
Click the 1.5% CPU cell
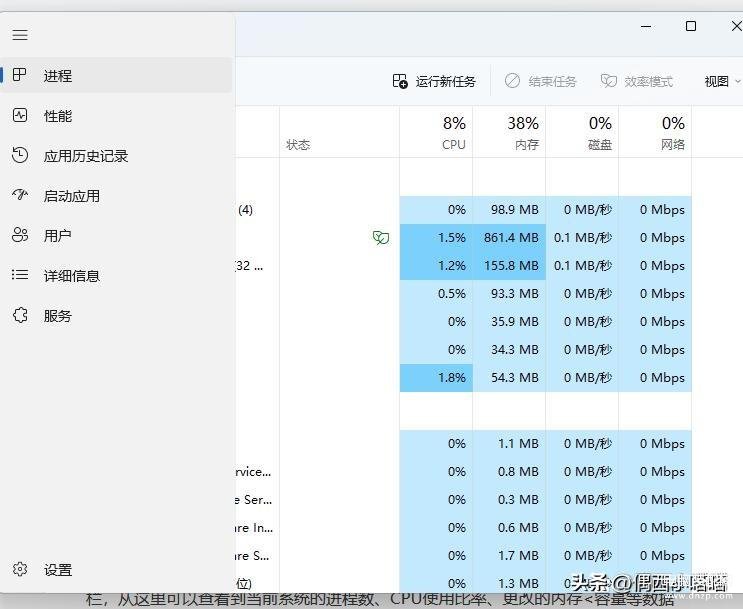pyautogui.click(x=436, y=237)
